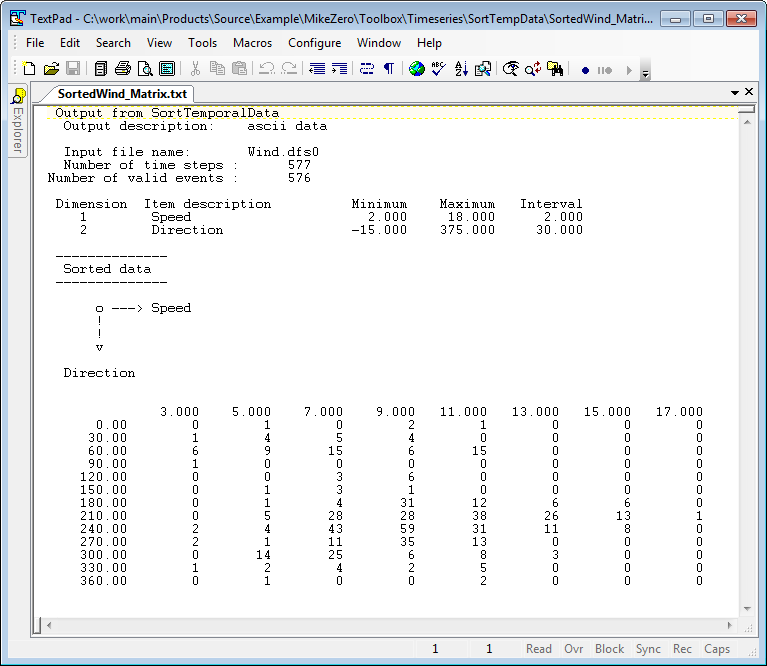Viewport: 767px width, 666px height.
Task: Open the Replace dialog icon
Action: pos(533,69)
